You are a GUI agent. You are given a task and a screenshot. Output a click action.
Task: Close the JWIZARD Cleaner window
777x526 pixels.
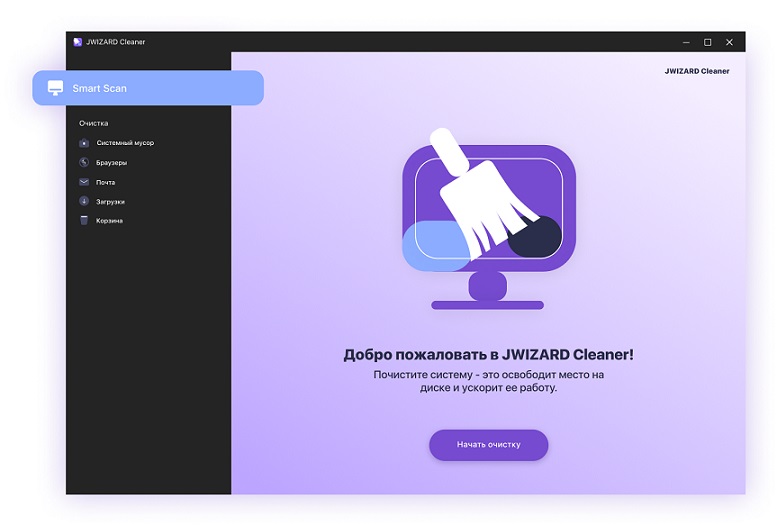click(729, 42)
